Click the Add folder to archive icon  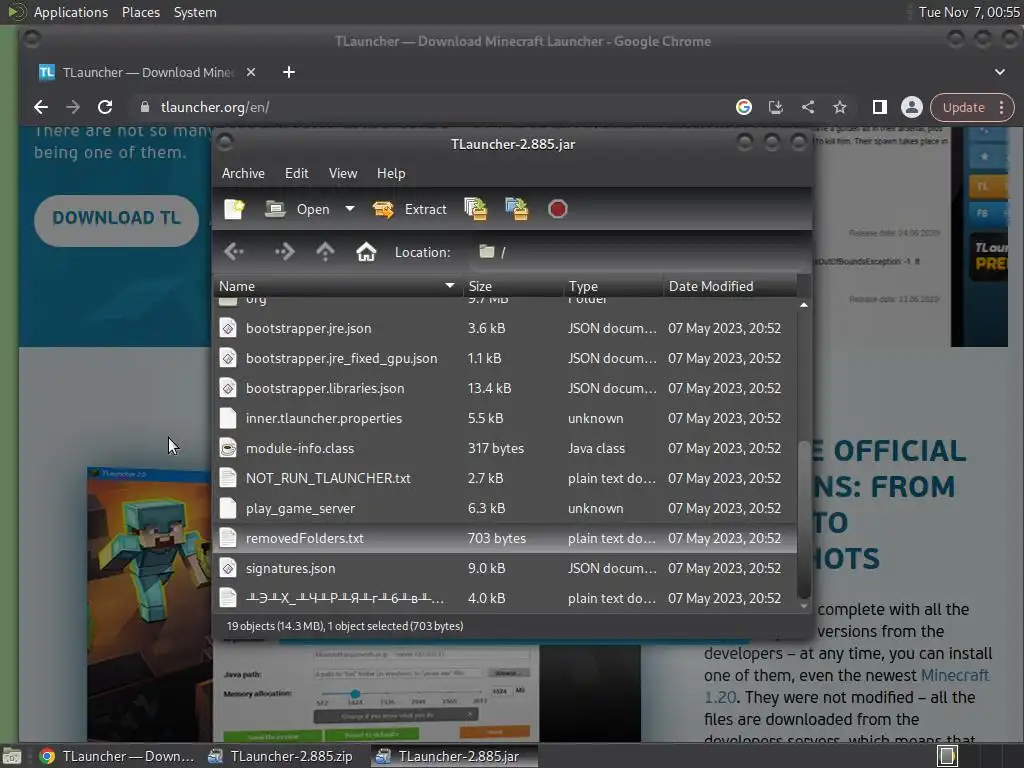pyautogui.click(x=517, y=209)
